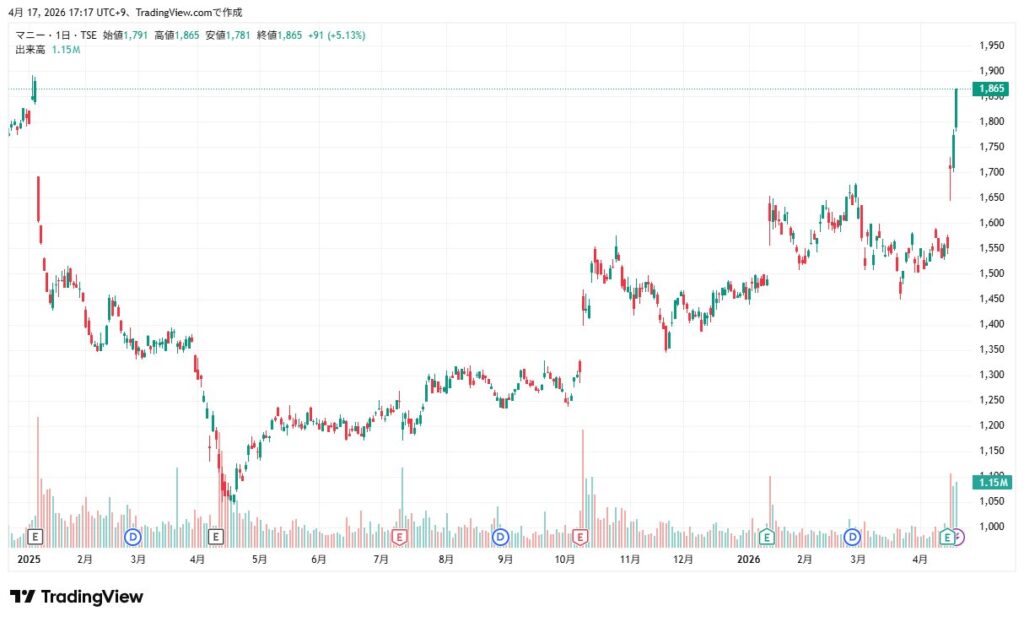Click the red E marker in October 2025

click(580, 537)
